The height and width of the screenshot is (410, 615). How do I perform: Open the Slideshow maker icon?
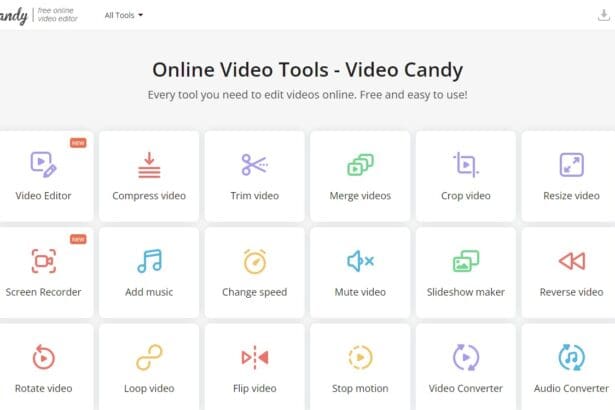point(466,261)
